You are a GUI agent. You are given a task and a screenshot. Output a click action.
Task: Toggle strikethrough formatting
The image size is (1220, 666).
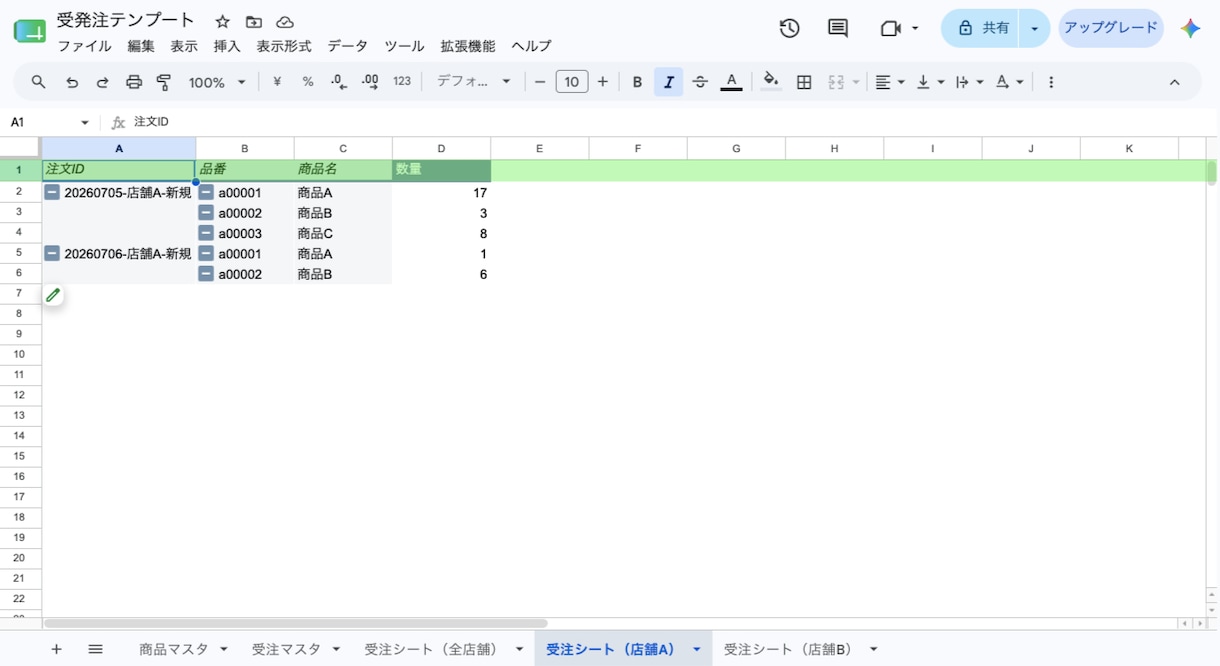click(700, 82)
